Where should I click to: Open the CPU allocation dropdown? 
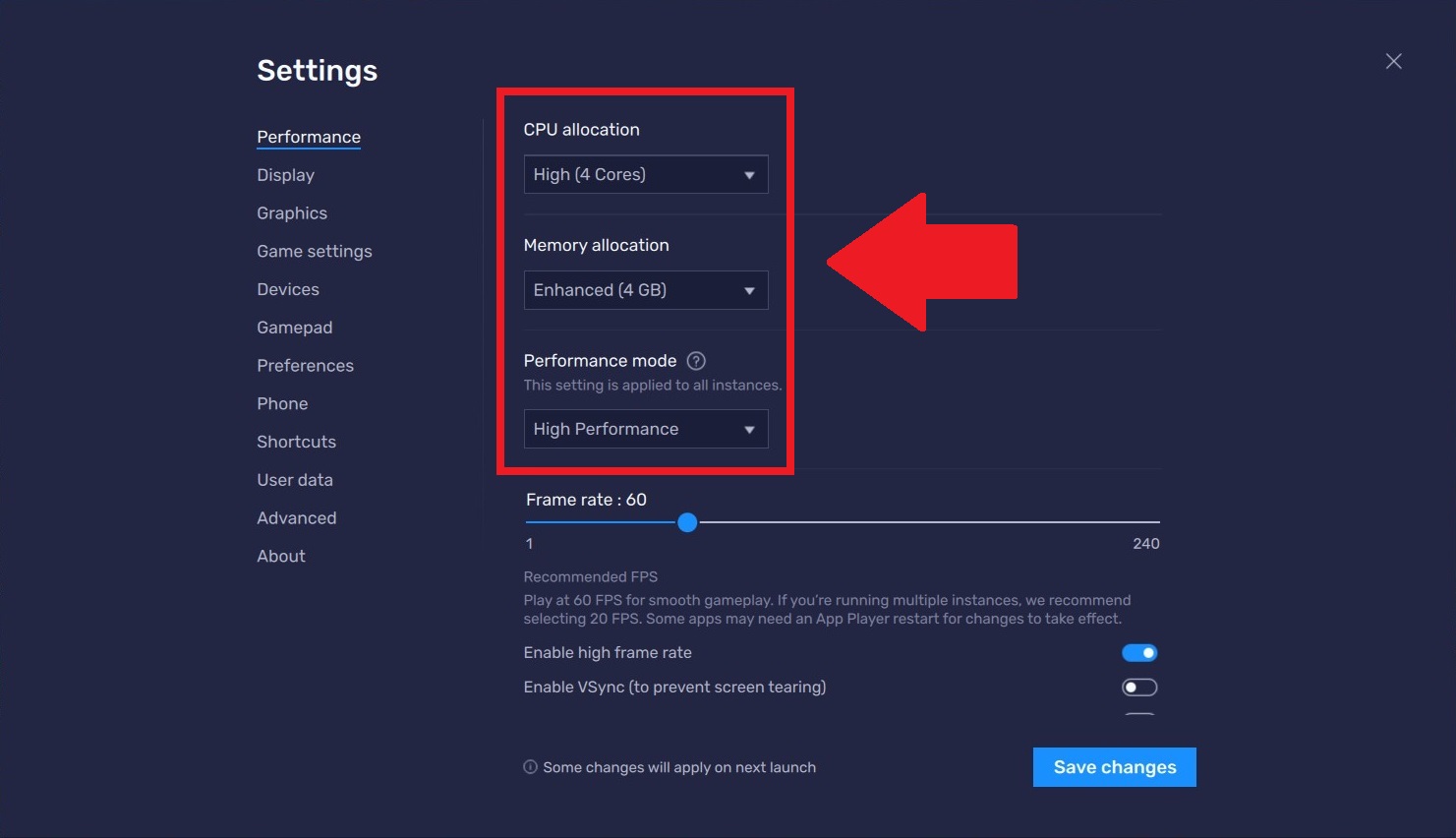tap(645, 174)
